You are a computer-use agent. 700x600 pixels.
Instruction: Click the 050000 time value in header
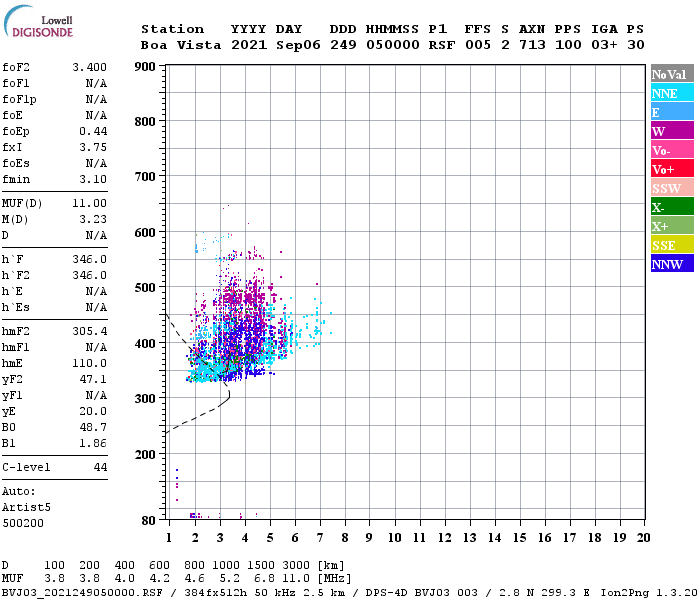click(393, 45)
